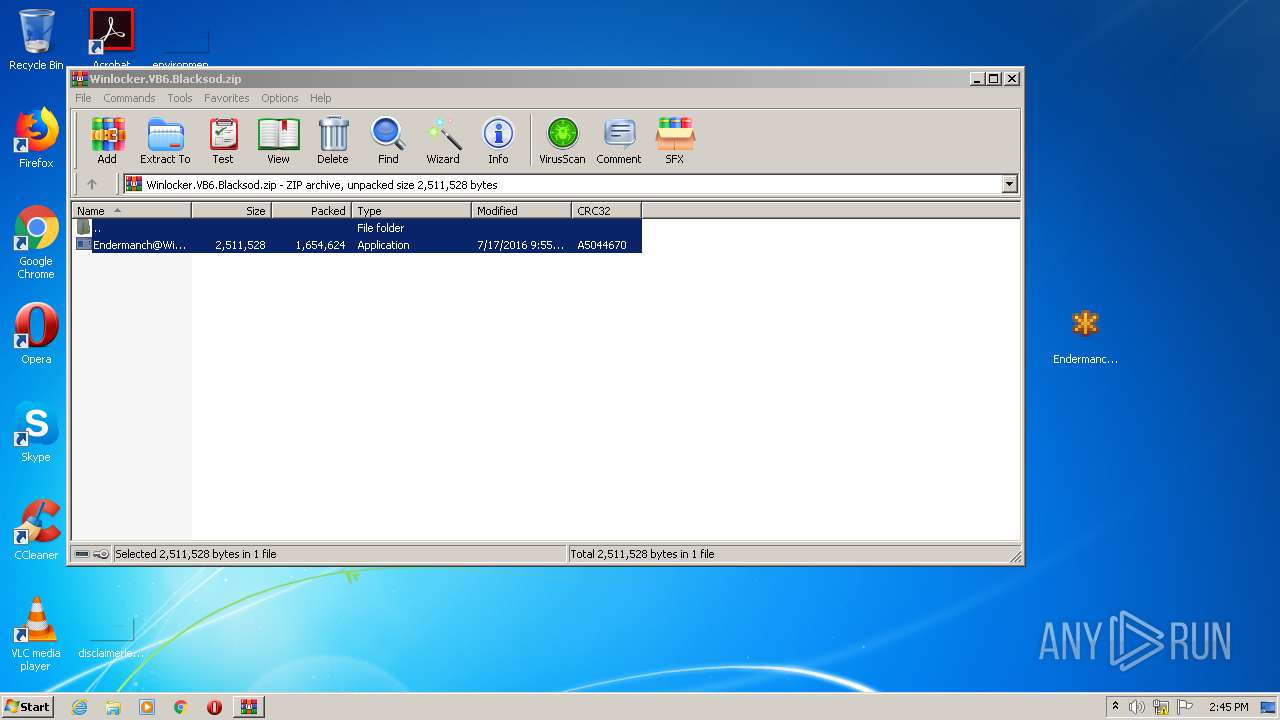Click the key password icon in status bar
The height and width of the screenshot is (720, 1280).
[101, 553]
